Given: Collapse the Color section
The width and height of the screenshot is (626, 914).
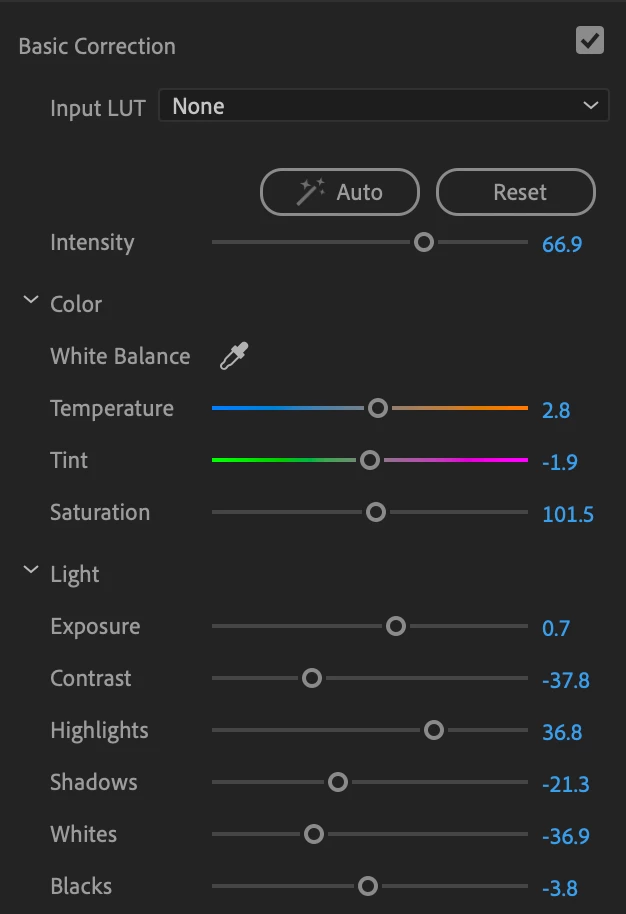Looking at the screenshot, I should (x=31, y=301).
